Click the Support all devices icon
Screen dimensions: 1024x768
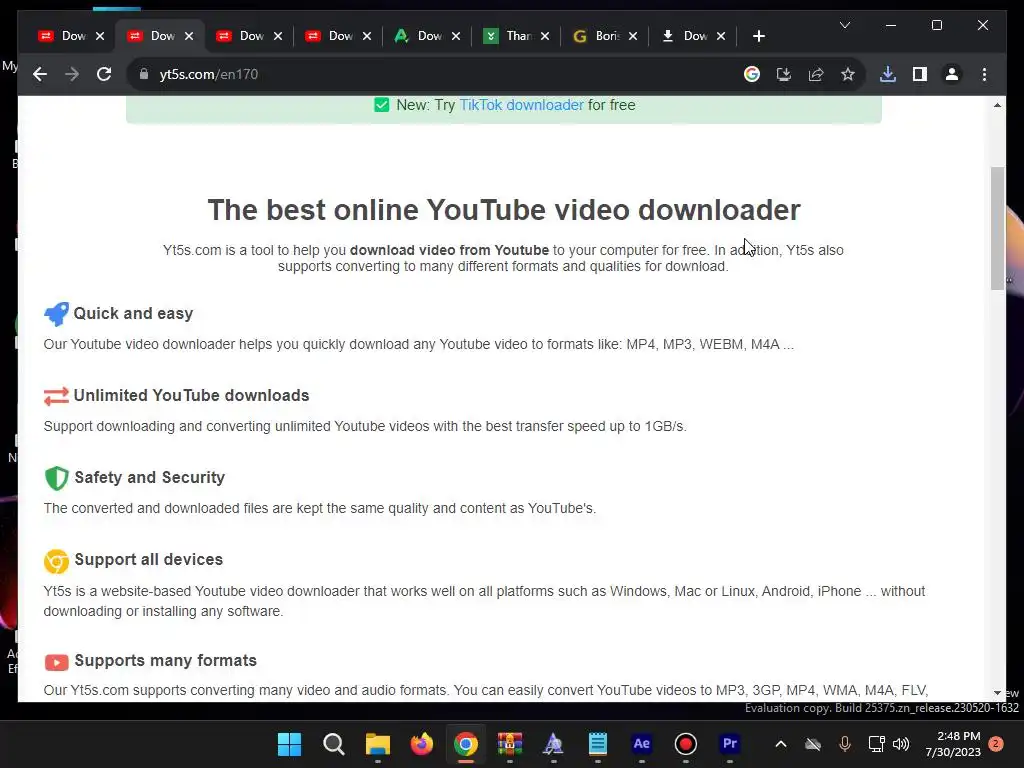click(56, 561)
